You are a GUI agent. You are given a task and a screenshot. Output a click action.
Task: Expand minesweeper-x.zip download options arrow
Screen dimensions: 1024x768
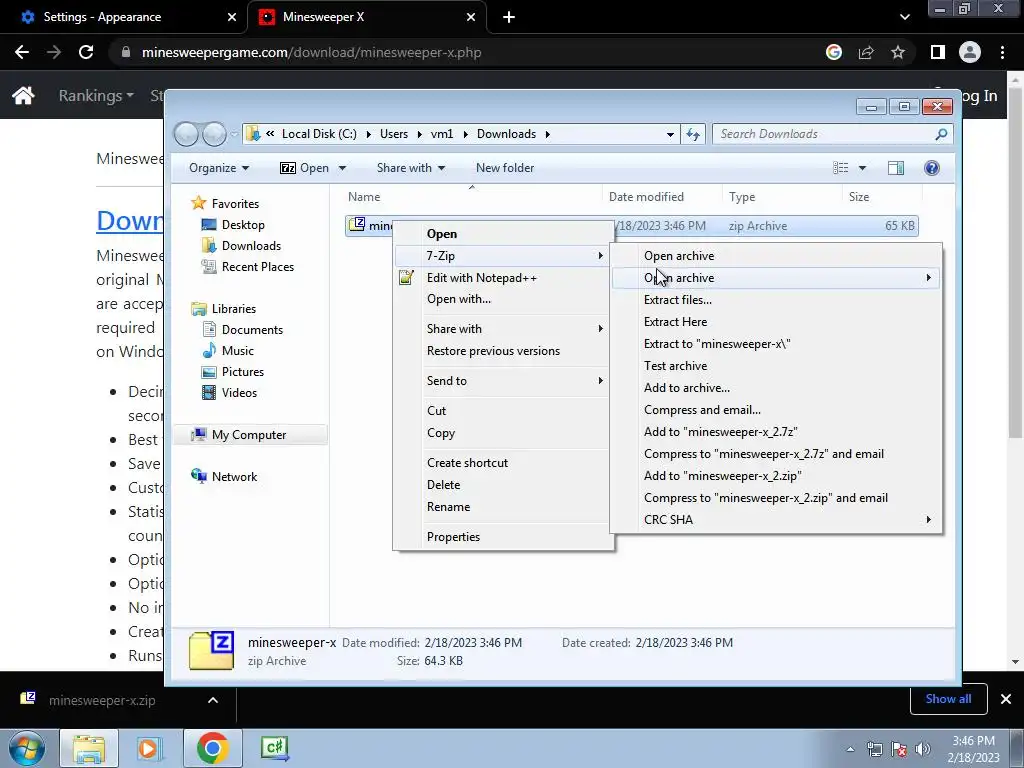[213, 700]
